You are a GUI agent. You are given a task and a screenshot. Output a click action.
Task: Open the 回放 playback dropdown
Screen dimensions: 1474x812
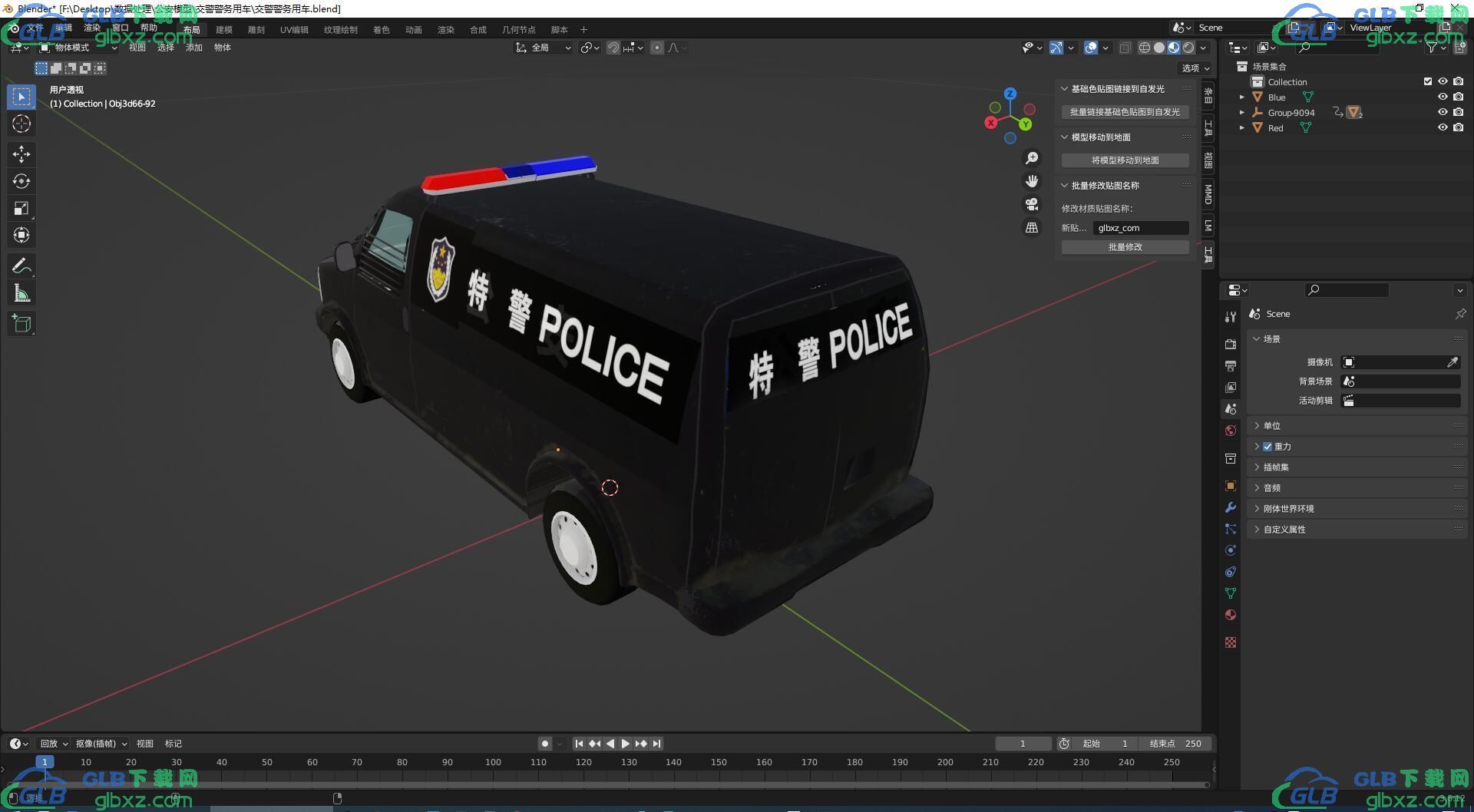coord(54,744)
